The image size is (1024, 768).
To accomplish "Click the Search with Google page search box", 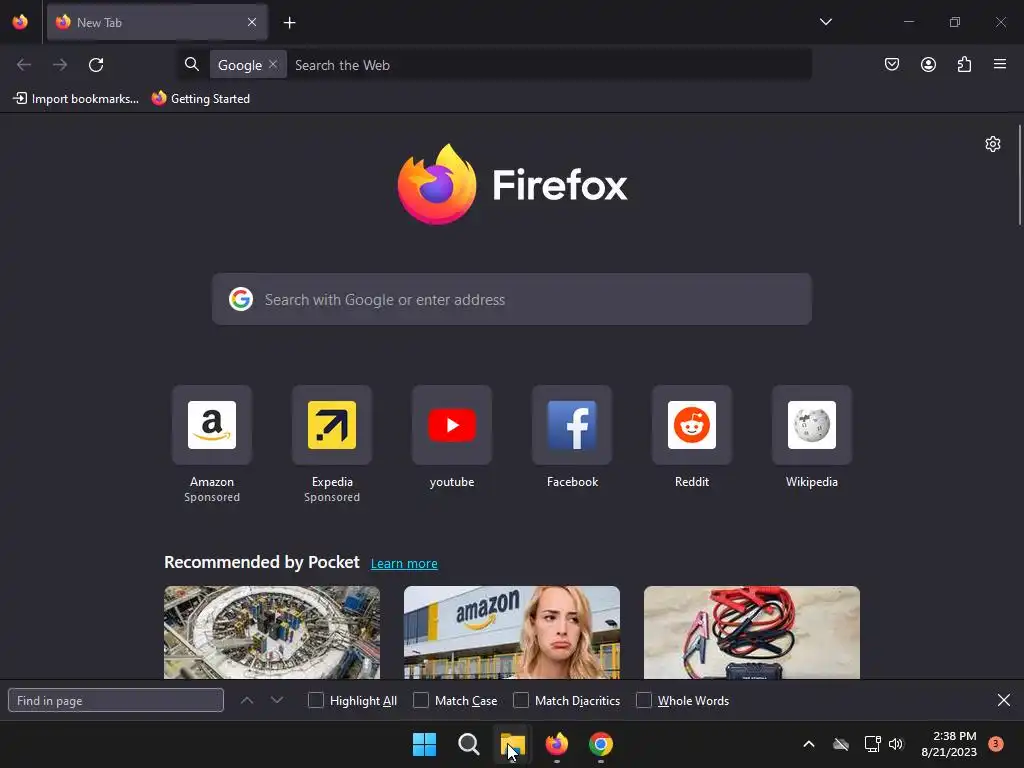I will click(511, 299).
